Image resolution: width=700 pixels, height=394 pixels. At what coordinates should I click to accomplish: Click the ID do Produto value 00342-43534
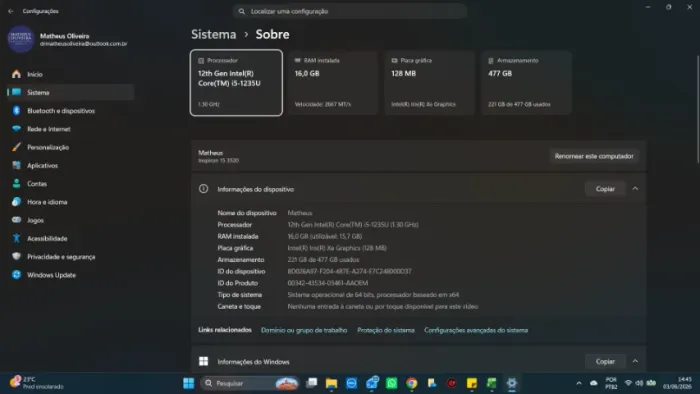328,283
